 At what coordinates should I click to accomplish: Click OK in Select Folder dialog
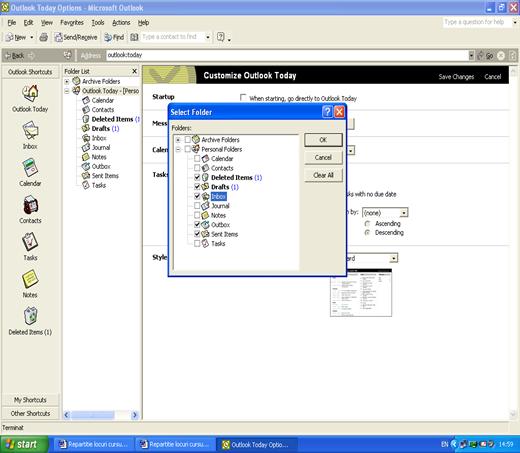(323, 140)
